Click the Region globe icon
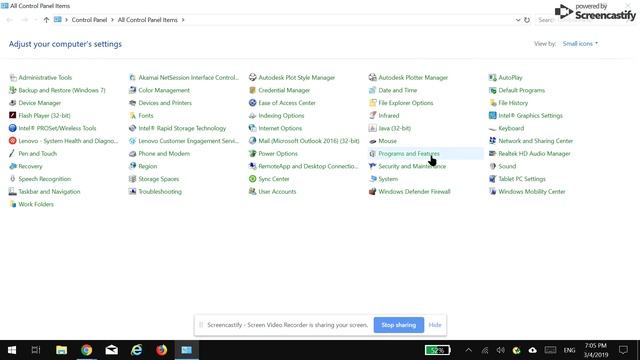 132,166
